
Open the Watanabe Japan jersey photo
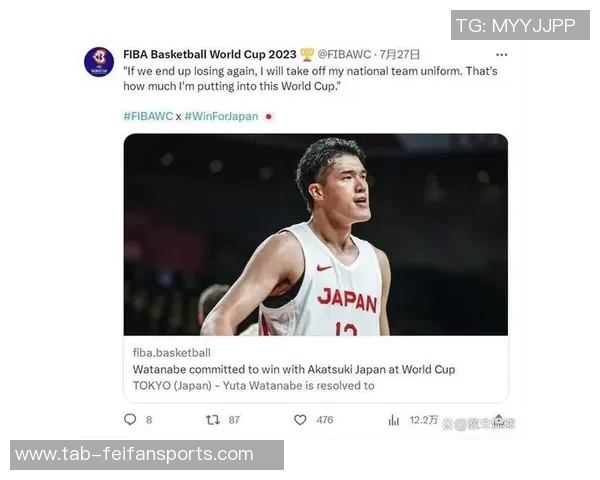pyautogui.click(x=315, y=235)
